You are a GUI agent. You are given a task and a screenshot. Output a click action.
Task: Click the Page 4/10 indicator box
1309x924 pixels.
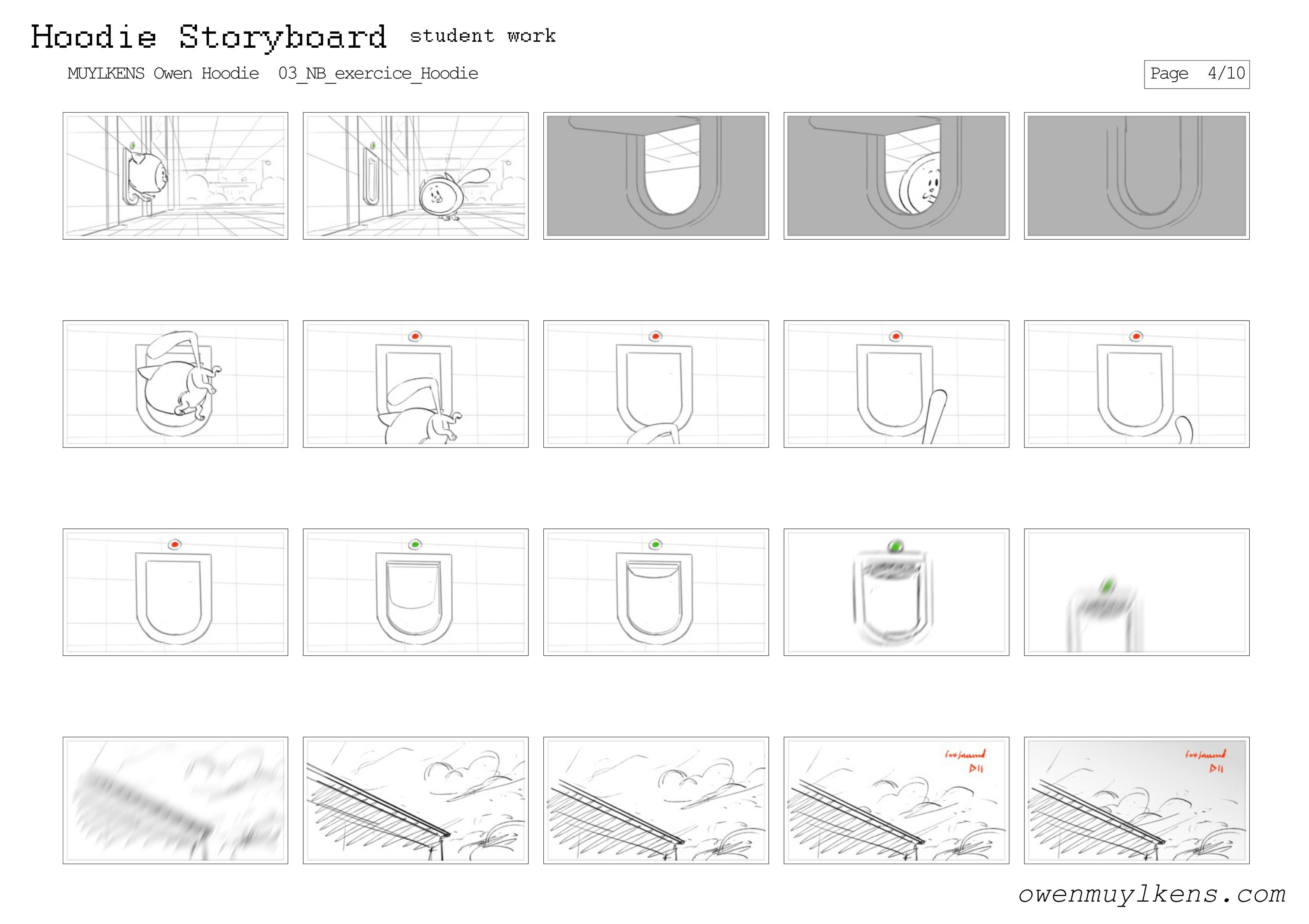coord(1196,74)
